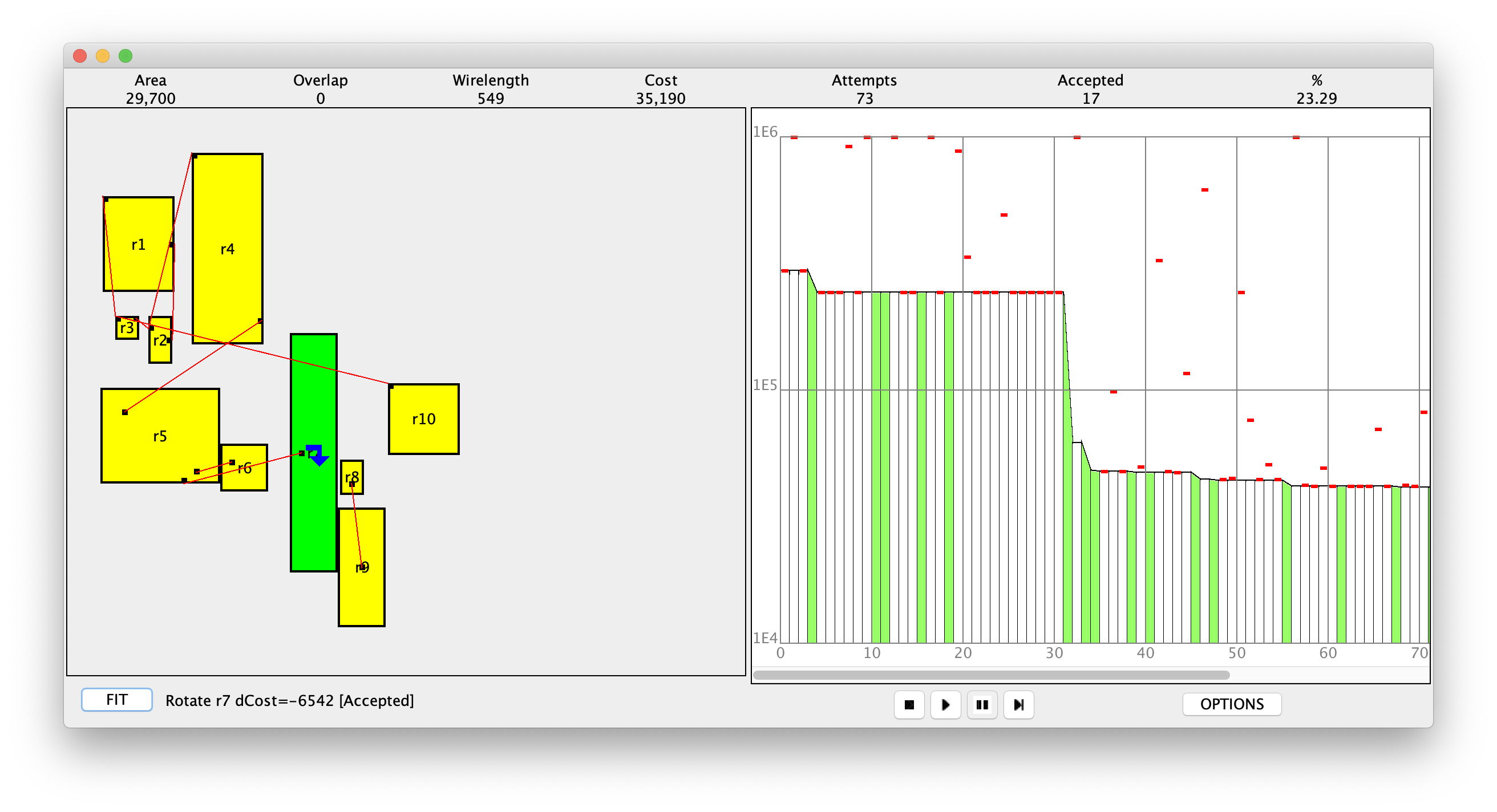Pause the simulation with the pause button

(x=982, y=705)
